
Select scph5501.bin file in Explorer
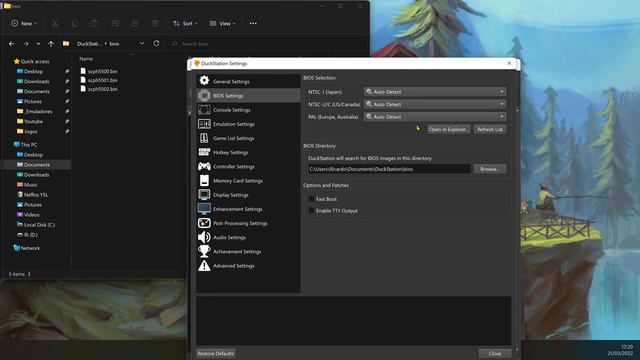tap(99, 80)
